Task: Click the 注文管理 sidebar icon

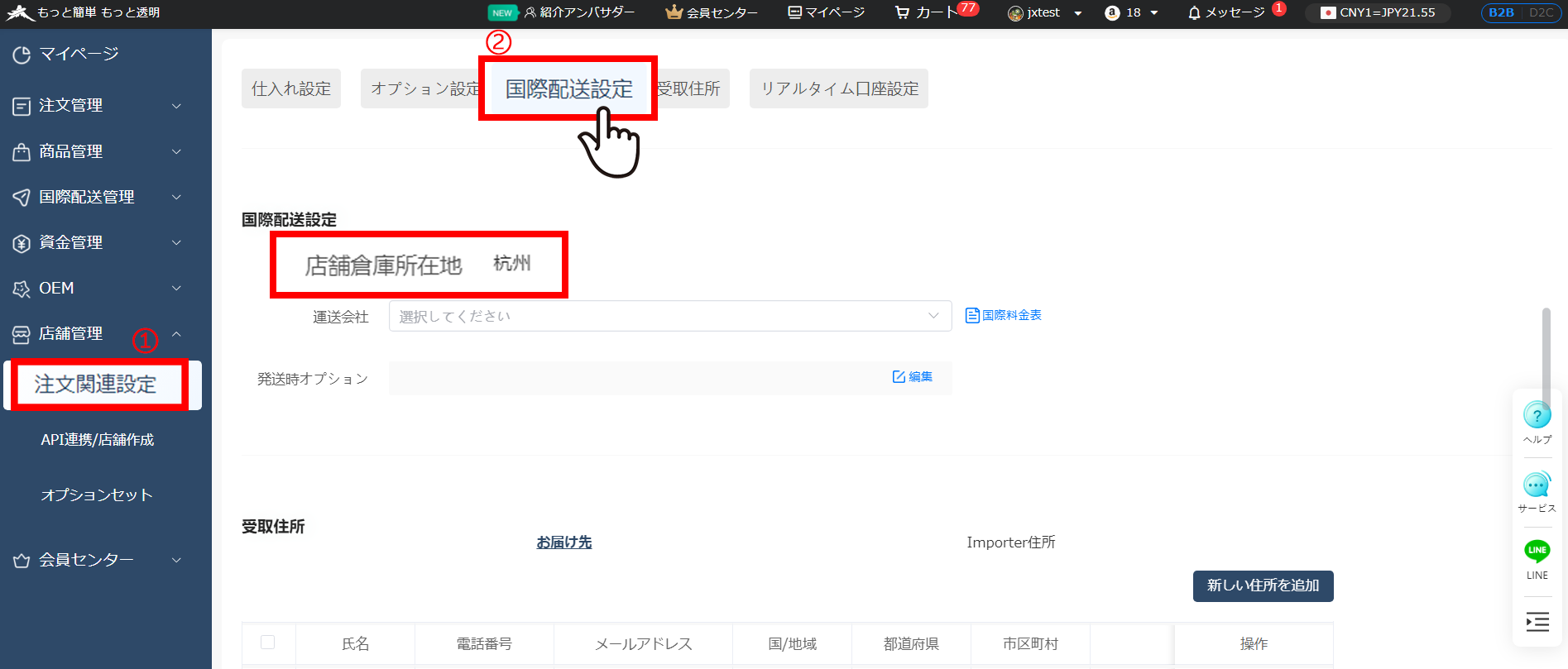Action: pyautogui.click(x=22, y=106)
